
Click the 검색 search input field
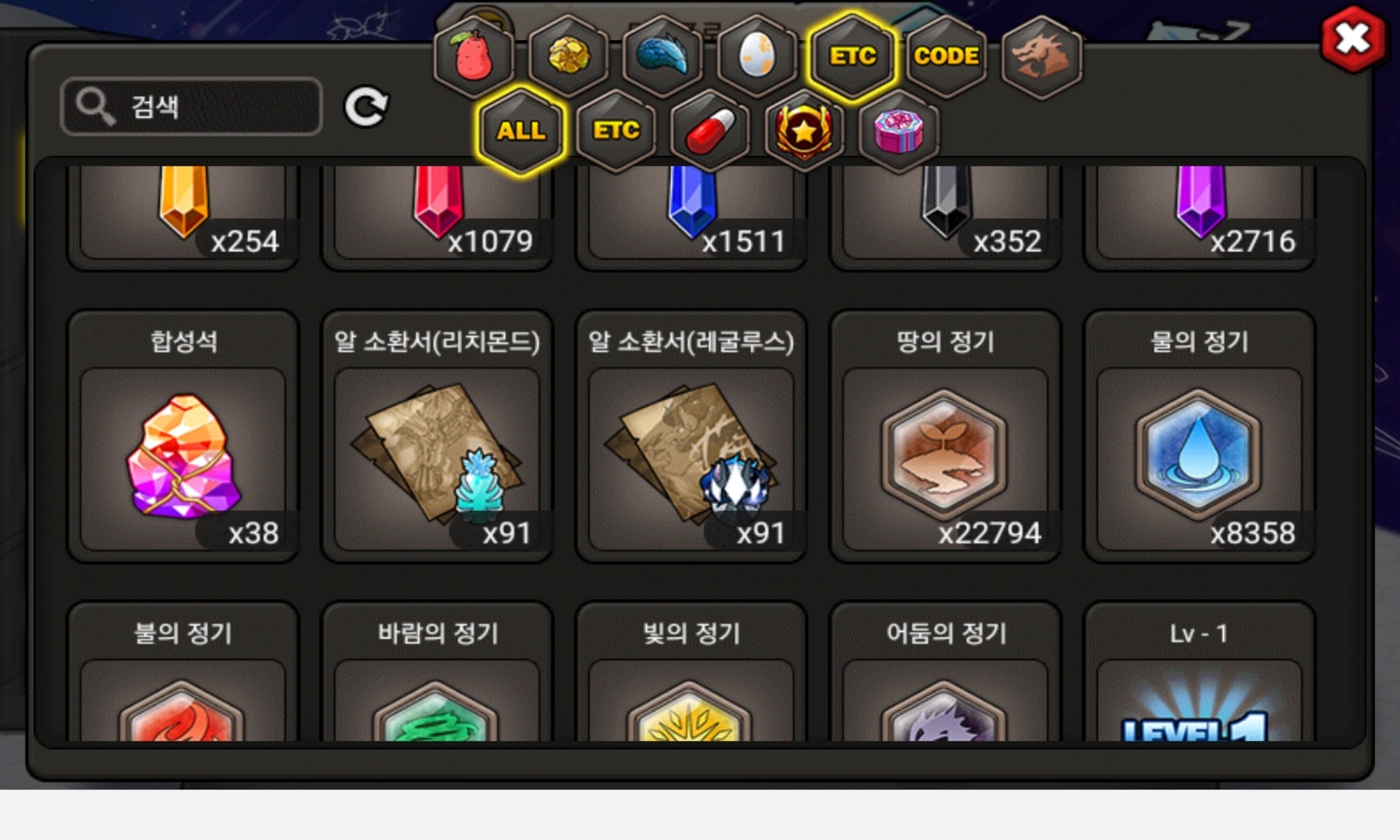click(x=192, y=106)
